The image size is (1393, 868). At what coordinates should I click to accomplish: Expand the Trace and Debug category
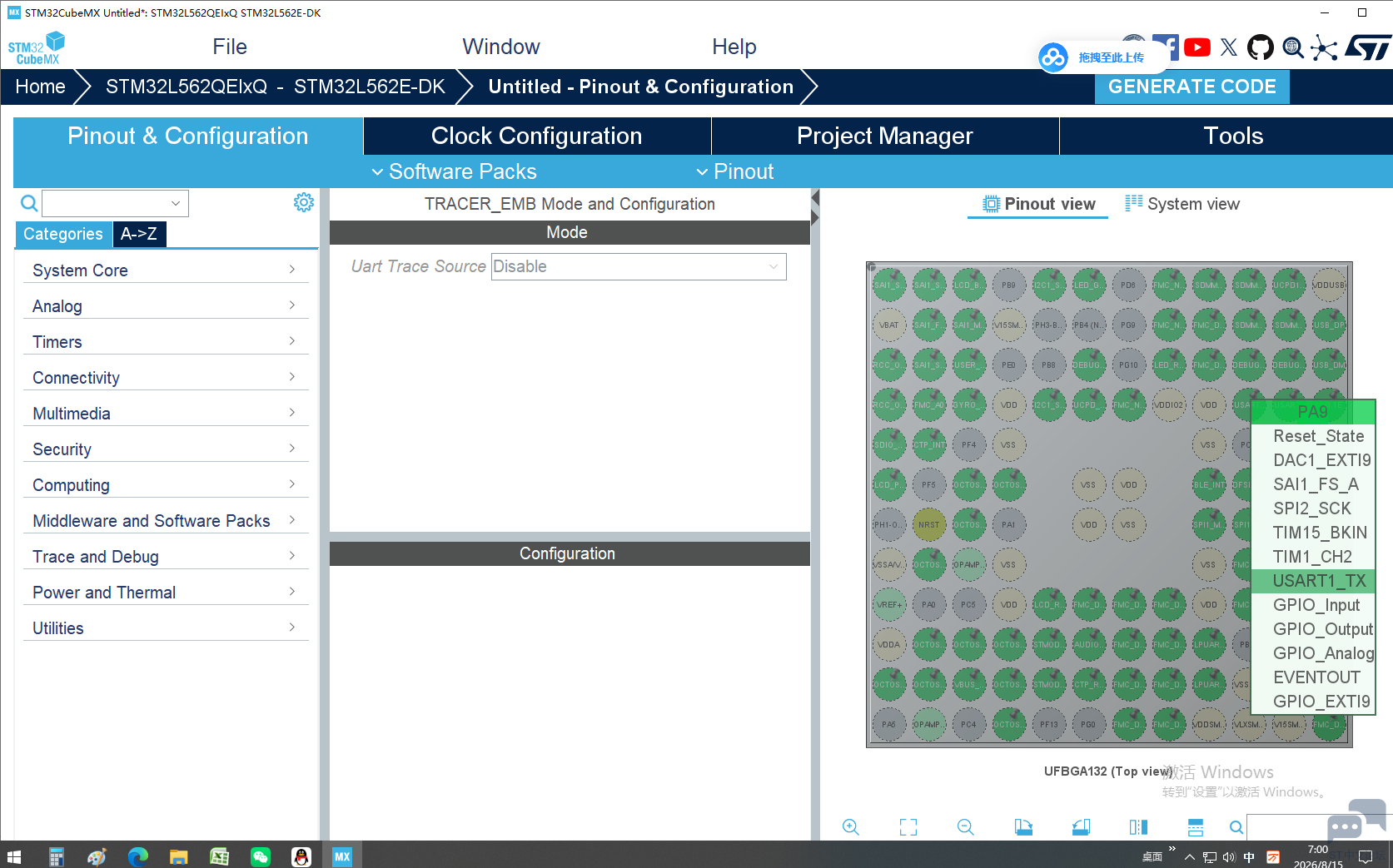point(166,557)
